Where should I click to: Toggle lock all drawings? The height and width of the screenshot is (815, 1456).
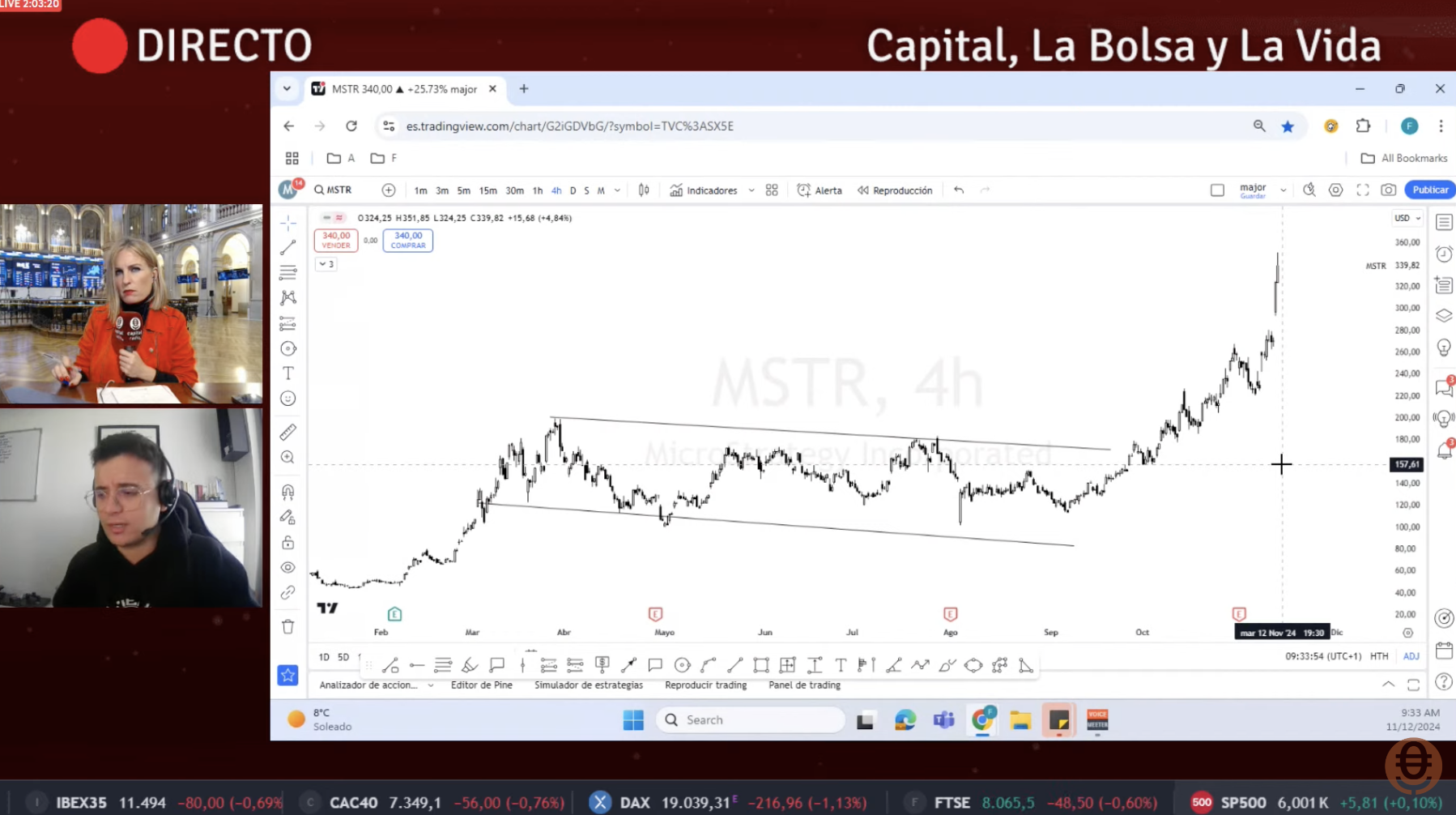[288, 542]
